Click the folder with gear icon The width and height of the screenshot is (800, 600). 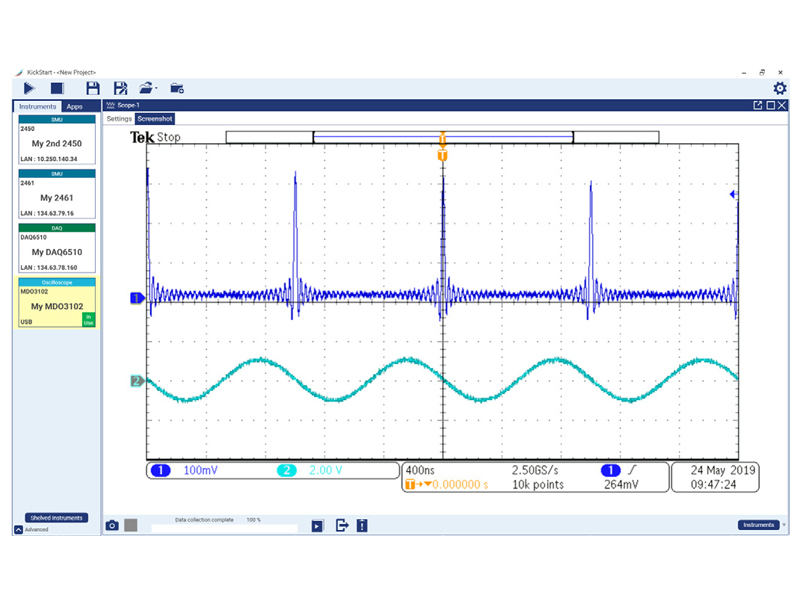point(177,89)
